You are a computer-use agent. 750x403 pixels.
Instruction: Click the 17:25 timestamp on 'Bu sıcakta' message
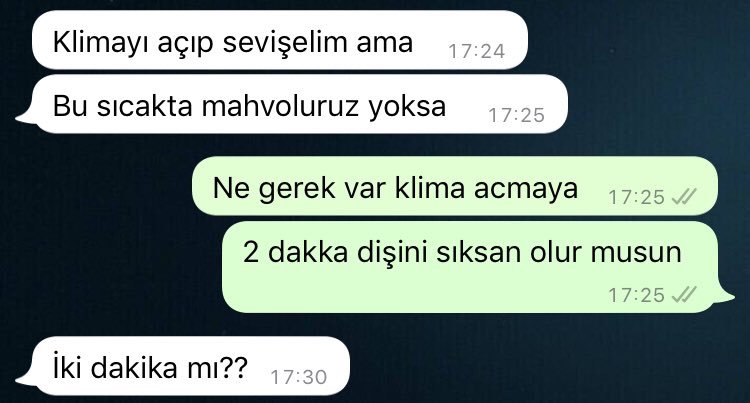point(516,115)
